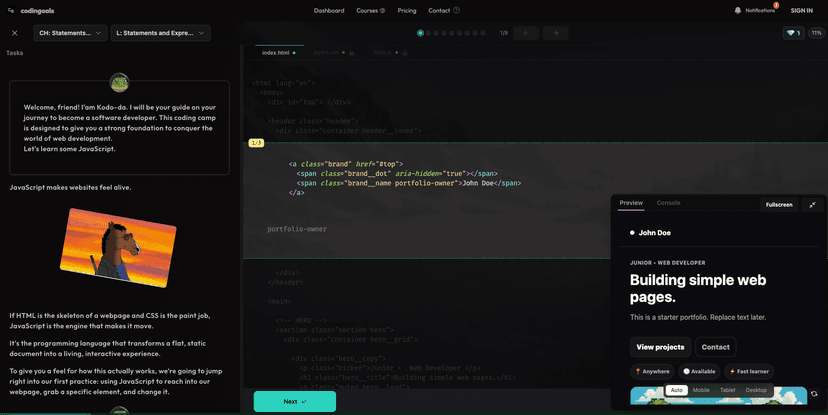Open the Contact nav item
The width and height of the screenshot is (828, 415).
click(x=439, y=11)
